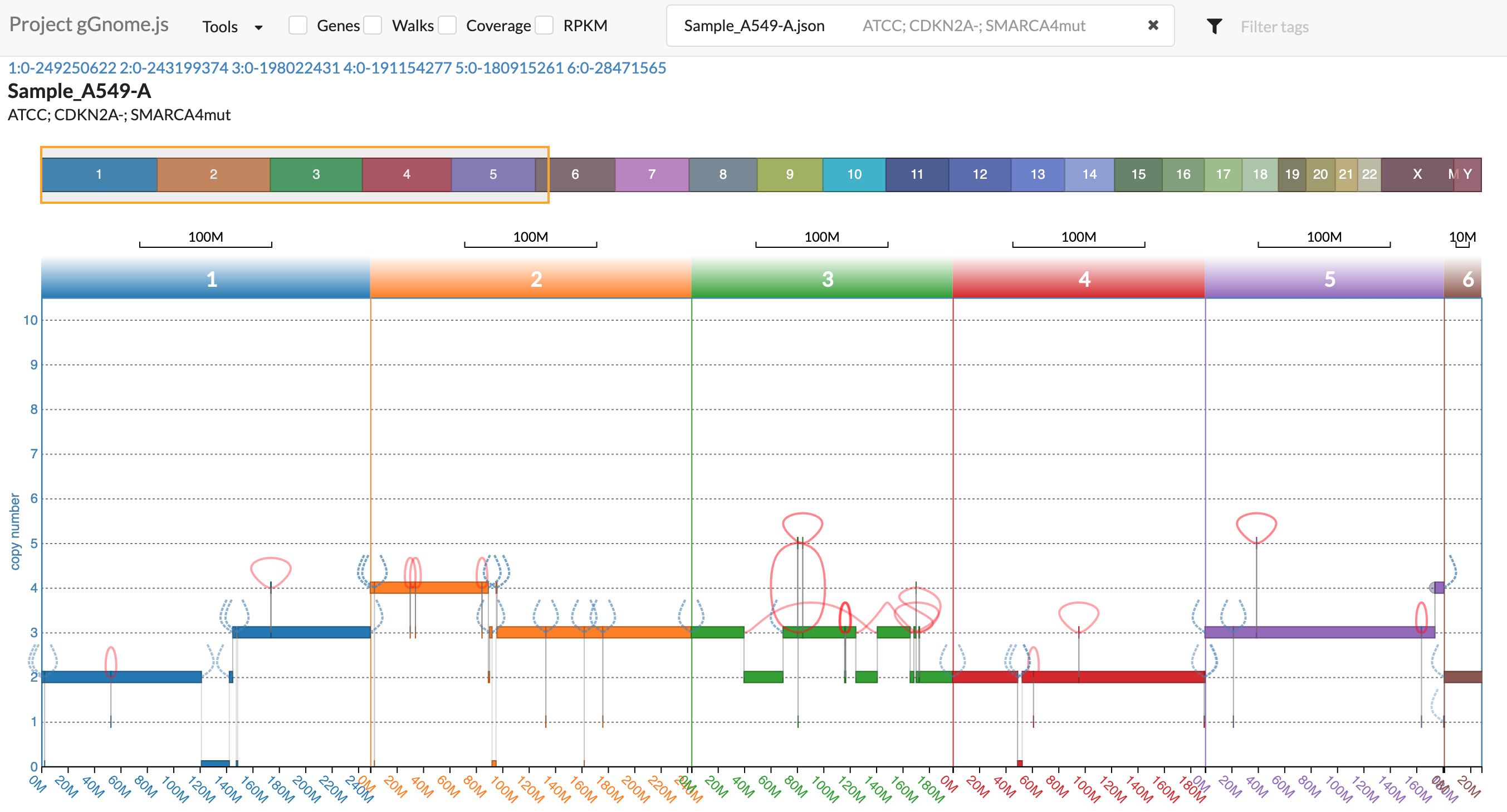This screenshot has width=1507, height=812.
Task: Click the Project gGnome.js title link
Action: [89, 25]
